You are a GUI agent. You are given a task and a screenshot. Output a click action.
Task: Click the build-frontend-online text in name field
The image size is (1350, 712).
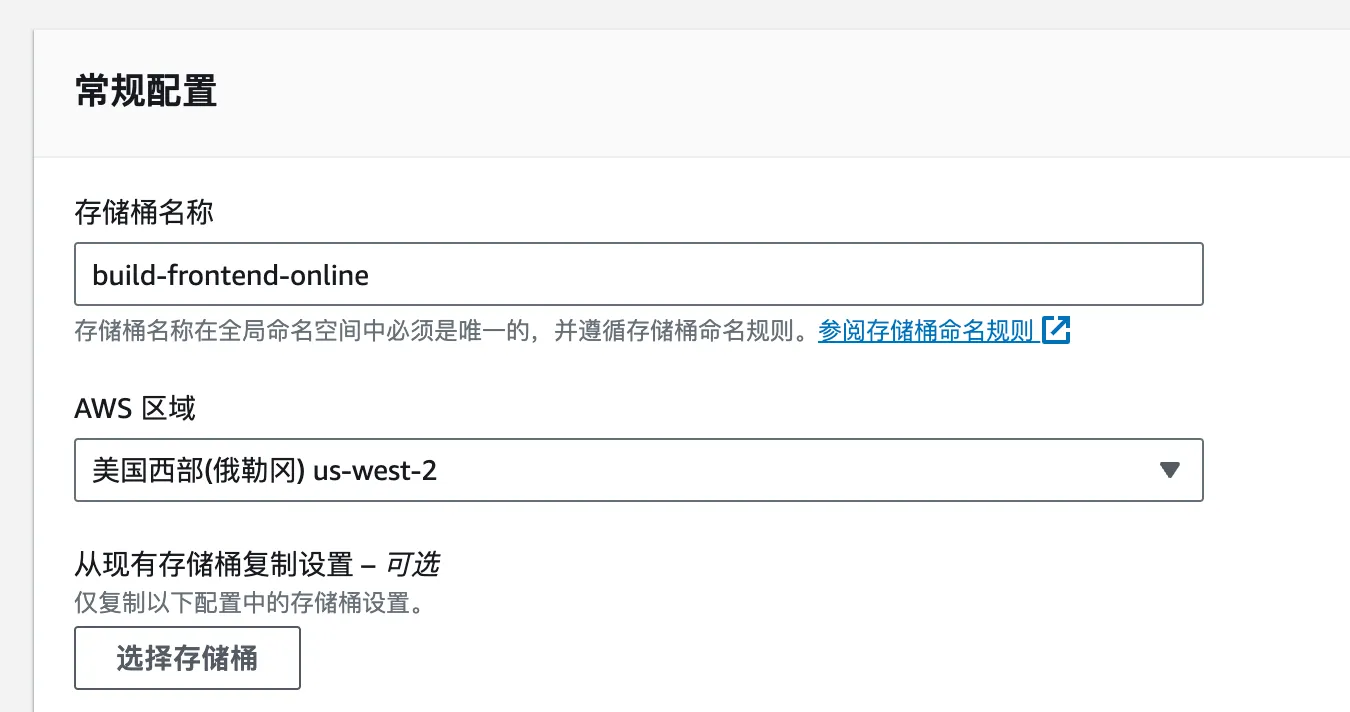pyautogui.click(x=231, y=274)
